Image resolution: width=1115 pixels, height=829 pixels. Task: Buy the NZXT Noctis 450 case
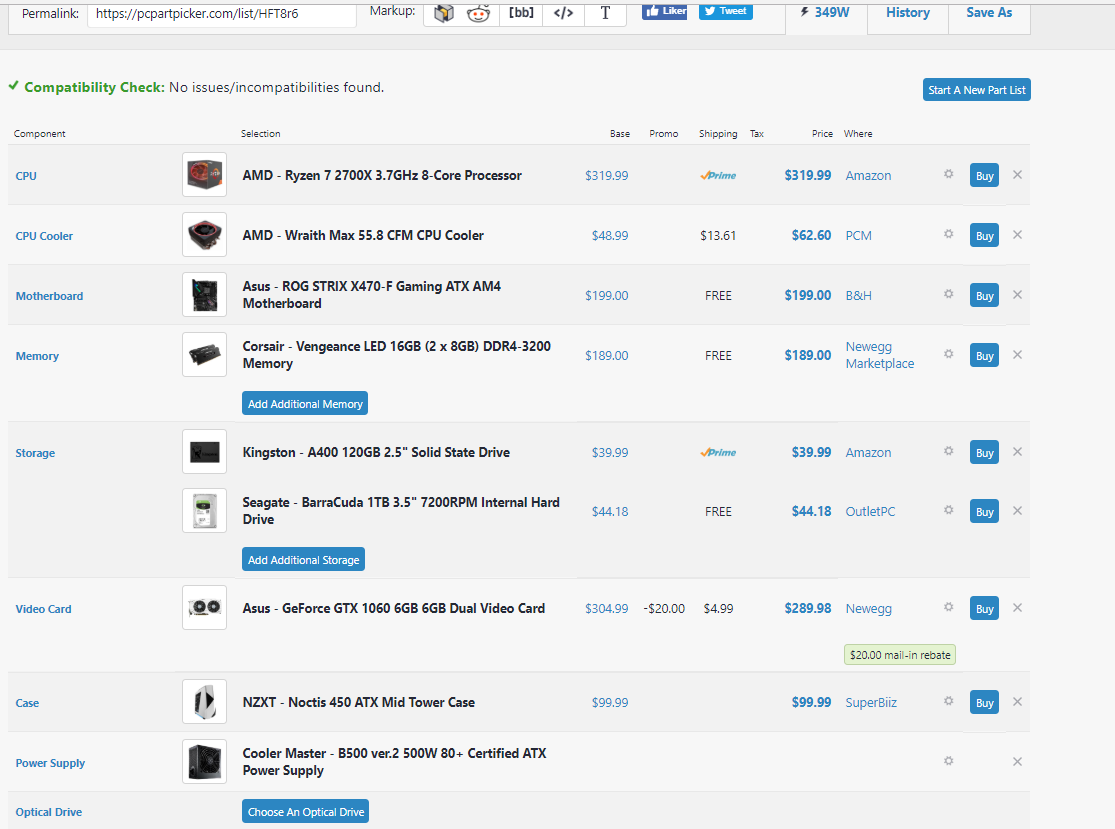[984, 702]
